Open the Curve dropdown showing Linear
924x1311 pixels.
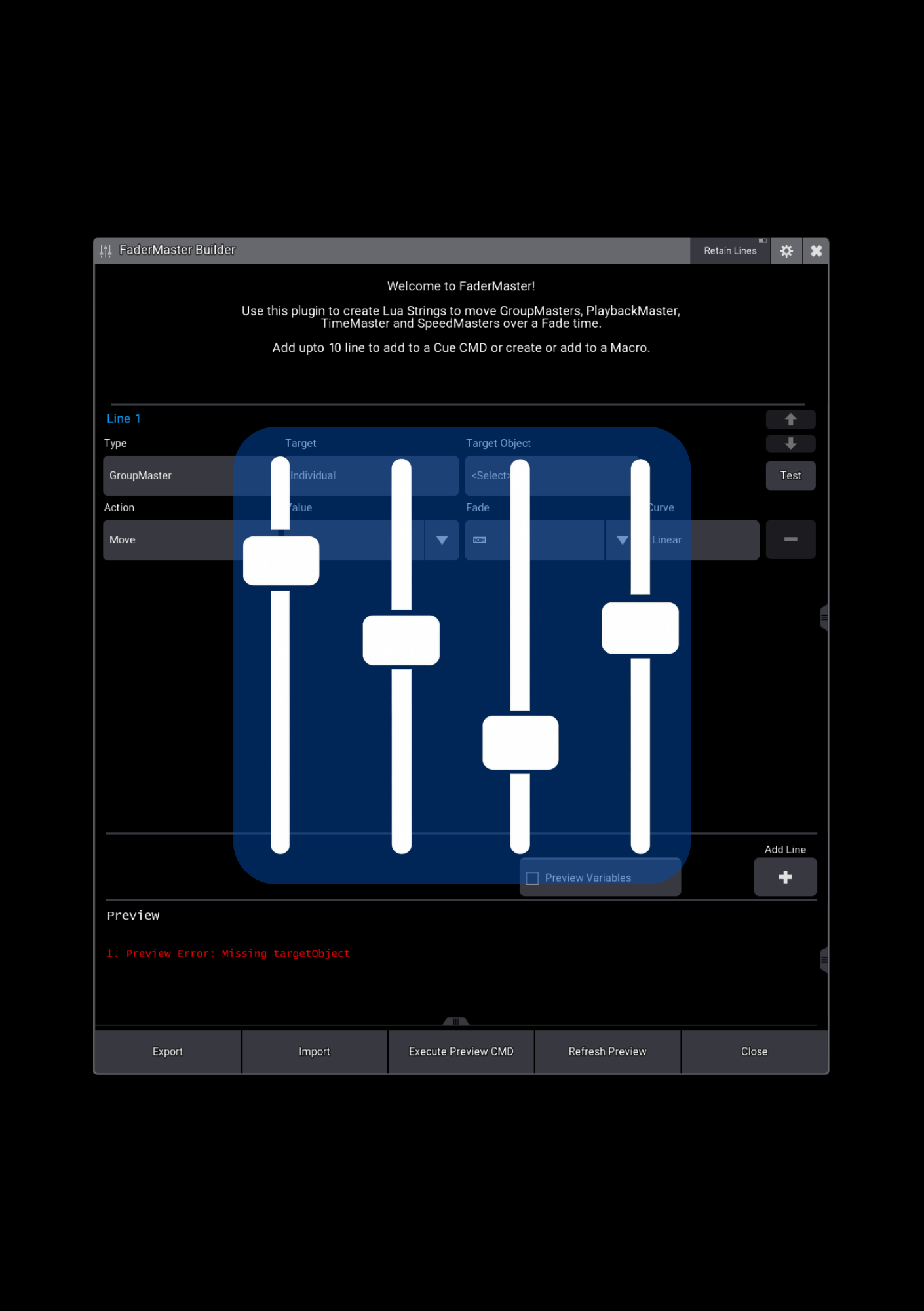703,540
